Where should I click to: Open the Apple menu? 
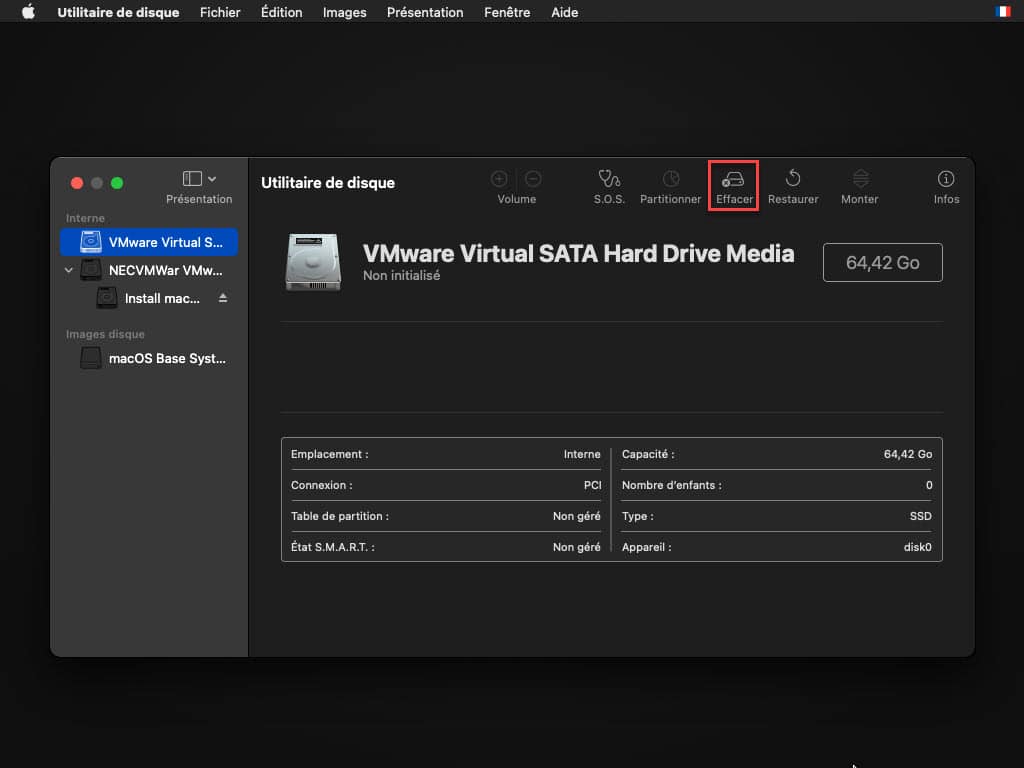28,13
